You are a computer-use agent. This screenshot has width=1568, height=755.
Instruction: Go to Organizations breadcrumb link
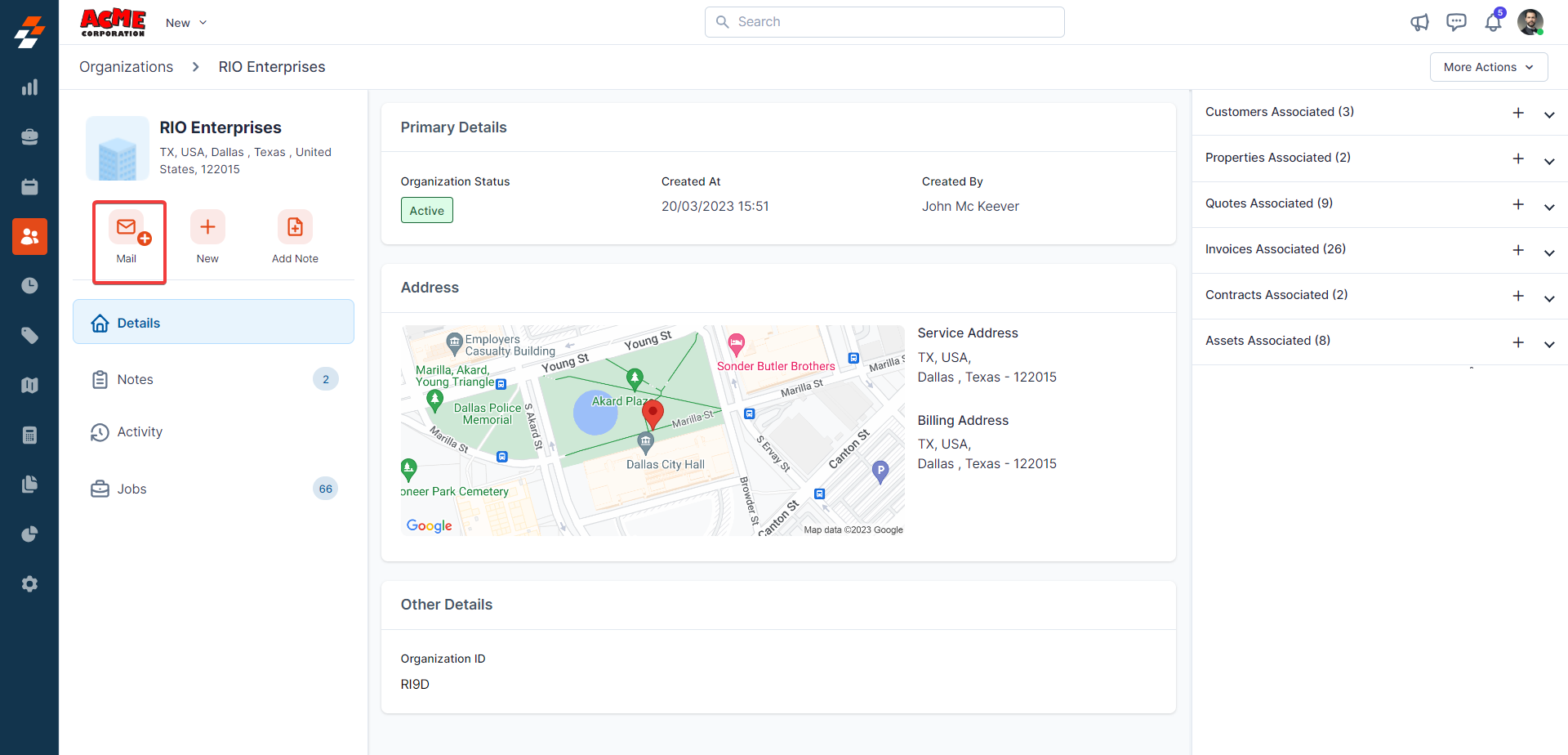(x=126, y=67)
